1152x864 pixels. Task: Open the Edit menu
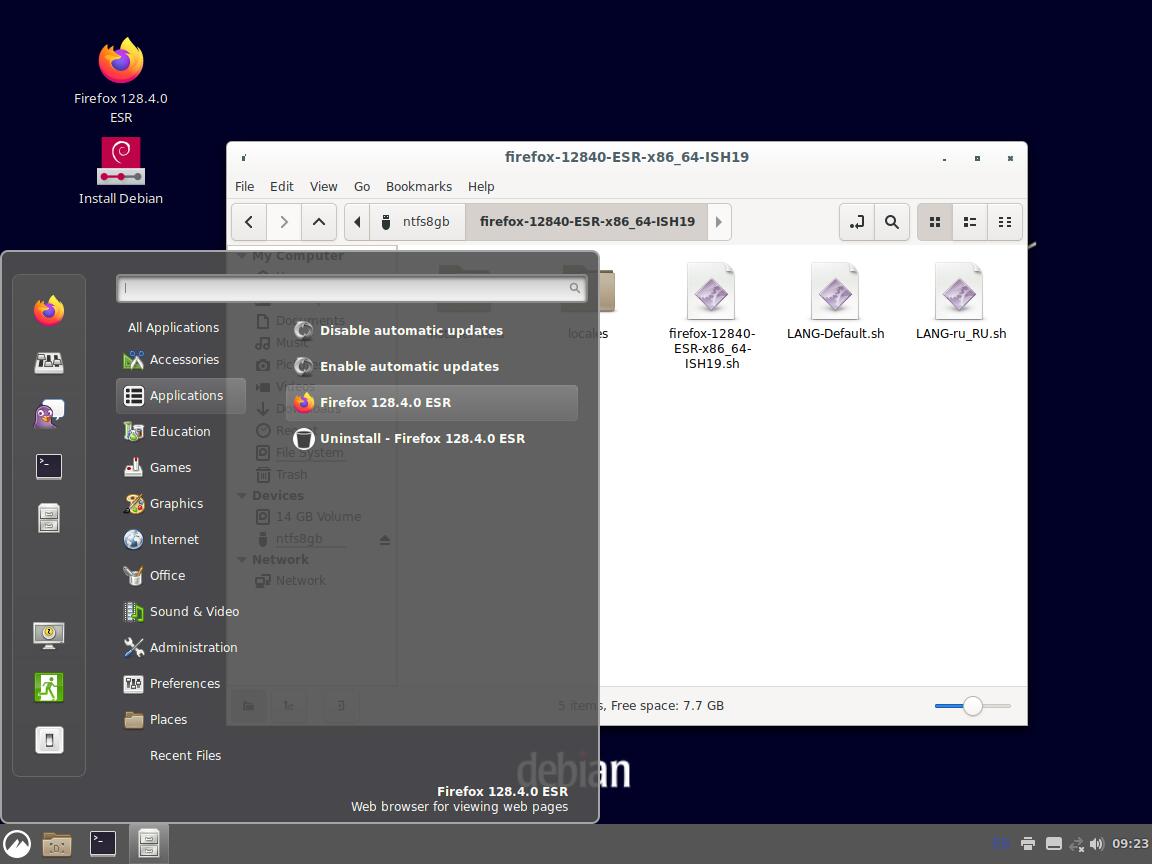(281, 187)
